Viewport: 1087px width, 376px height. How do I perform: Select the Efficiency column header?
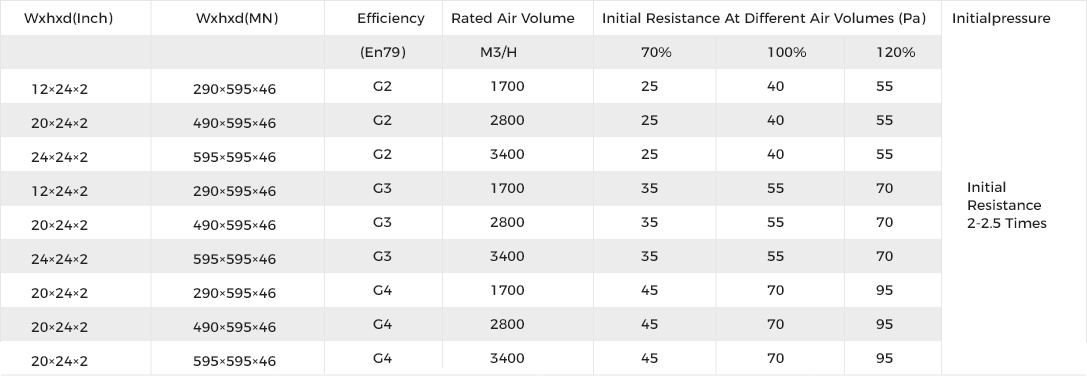coord(391,19)
